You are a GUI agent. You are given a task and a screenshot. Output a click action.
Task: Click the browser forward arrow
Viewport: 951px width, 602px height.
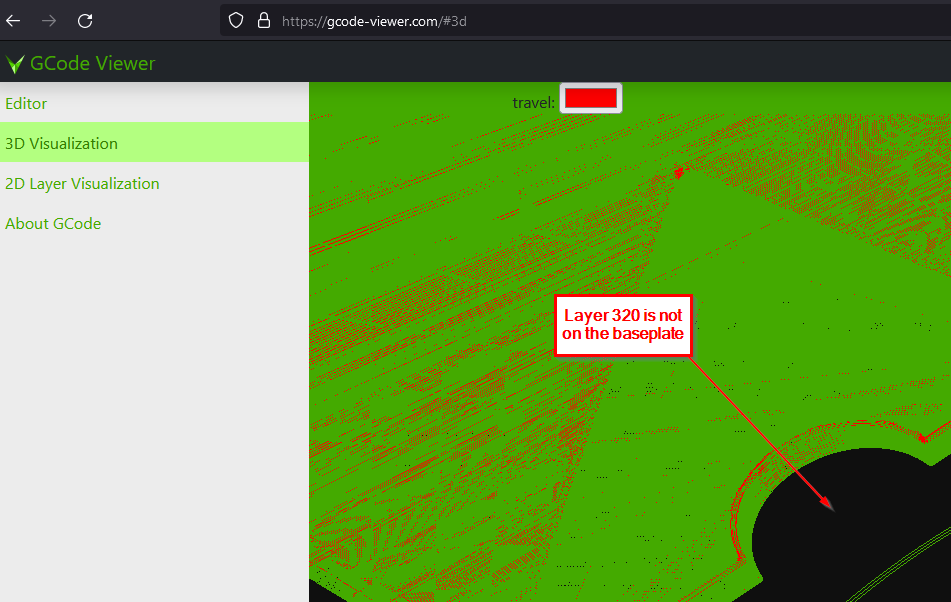49,21
